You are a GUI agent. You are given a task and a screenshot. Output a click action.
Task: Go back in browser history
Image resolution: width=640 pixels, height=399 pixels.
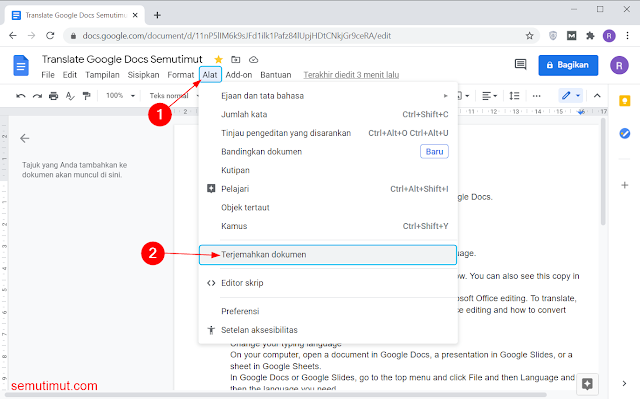tap(13, 36)
